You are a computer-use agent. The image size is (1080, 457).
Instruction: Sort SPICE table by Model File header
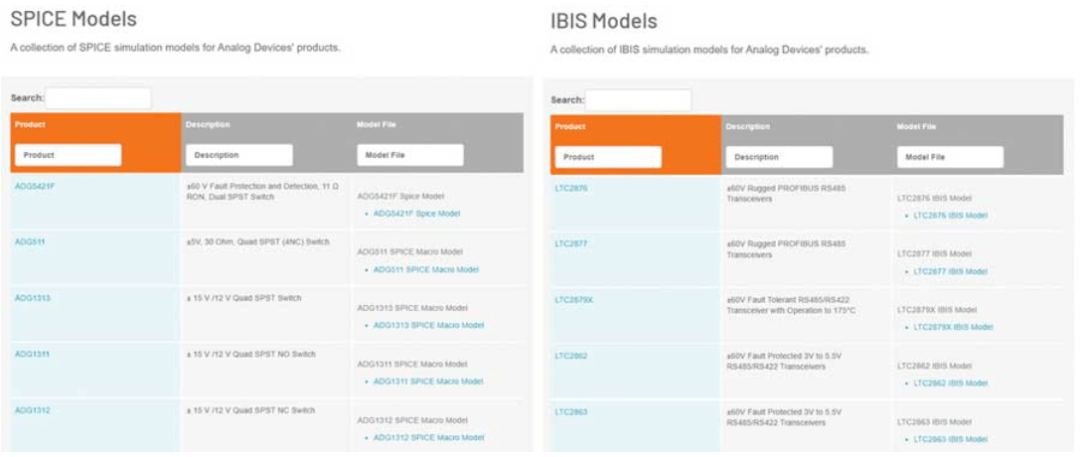376,125
